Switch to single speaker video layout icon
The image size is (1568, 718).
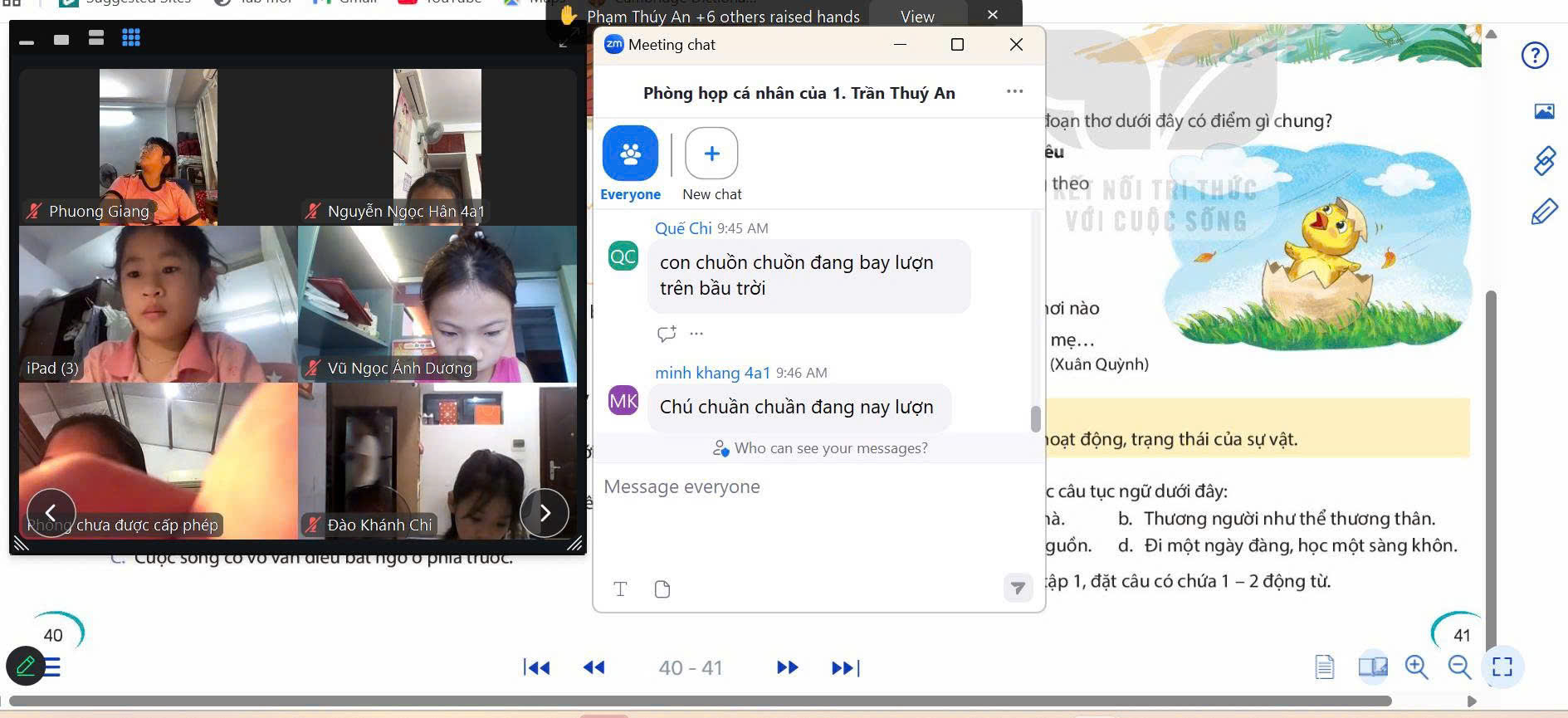tap(61, 39)
